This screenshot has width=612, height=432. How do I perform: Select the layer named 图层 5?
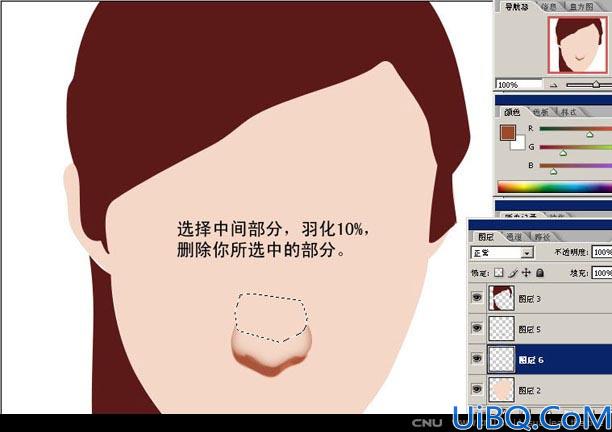[x=541, y=329]
